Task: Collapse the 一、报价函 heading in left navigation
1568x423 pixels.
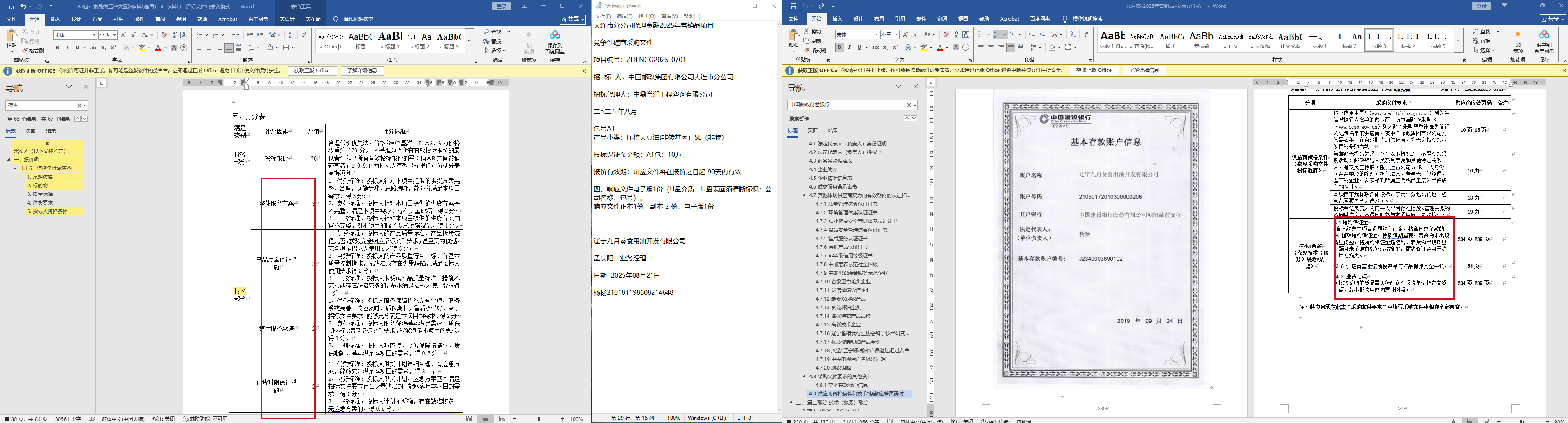Action: (x=9, y=159)
